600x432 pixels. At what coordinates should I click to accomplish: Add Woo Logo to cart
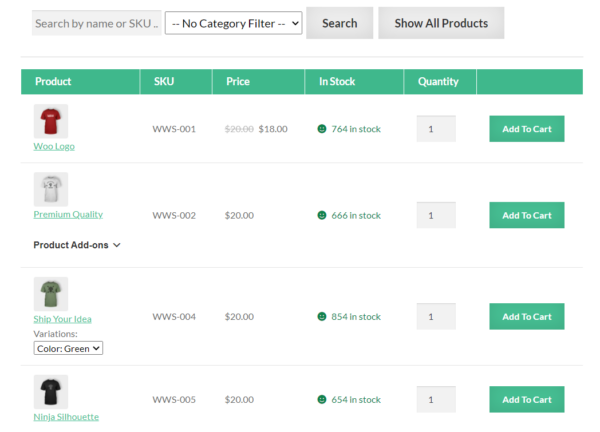(527, 129)
